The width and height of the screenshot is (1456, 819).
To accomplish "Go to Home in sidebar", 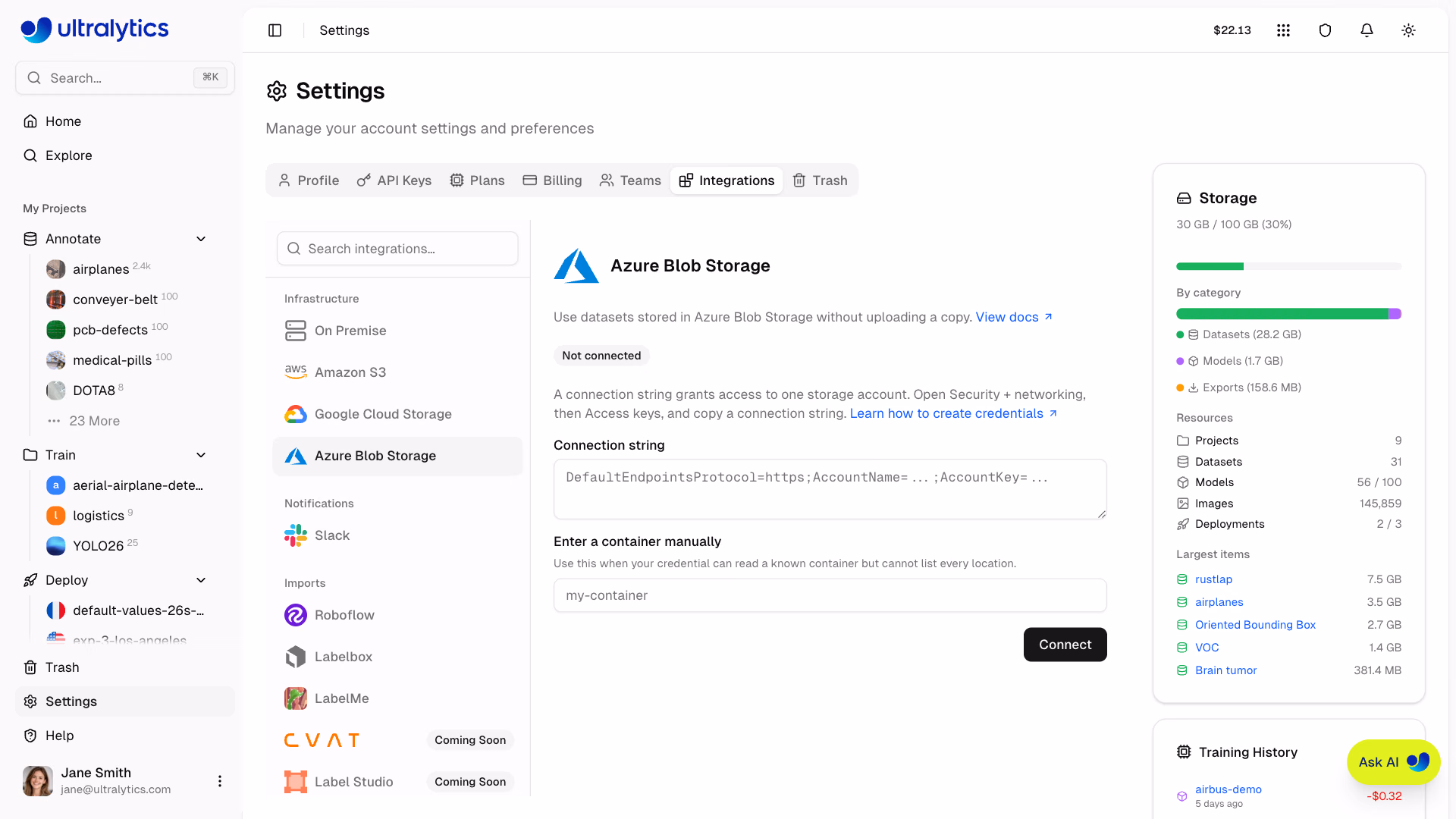I will tap(125, 121).
